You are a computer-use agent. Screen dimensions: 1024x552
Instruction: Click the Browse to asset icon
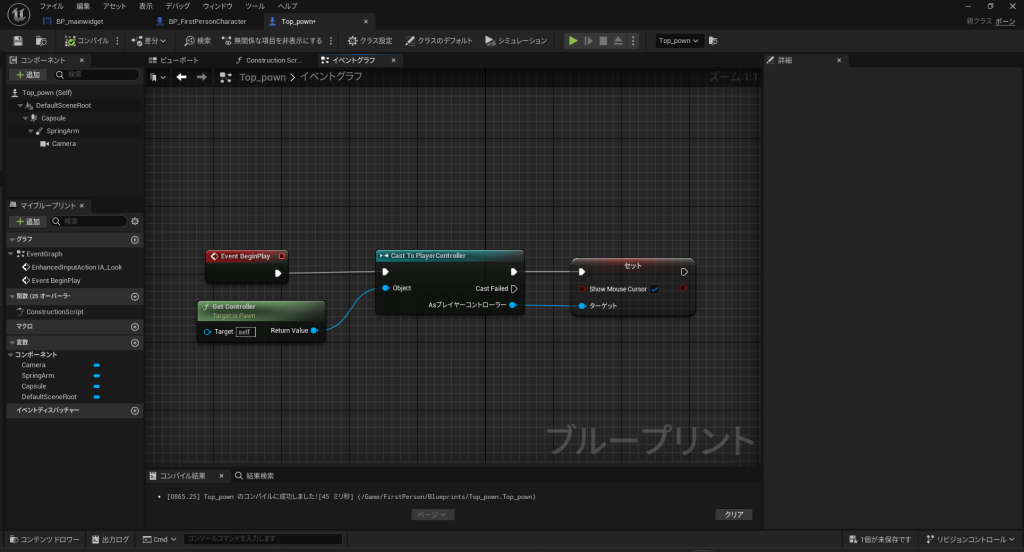point(41,41)
